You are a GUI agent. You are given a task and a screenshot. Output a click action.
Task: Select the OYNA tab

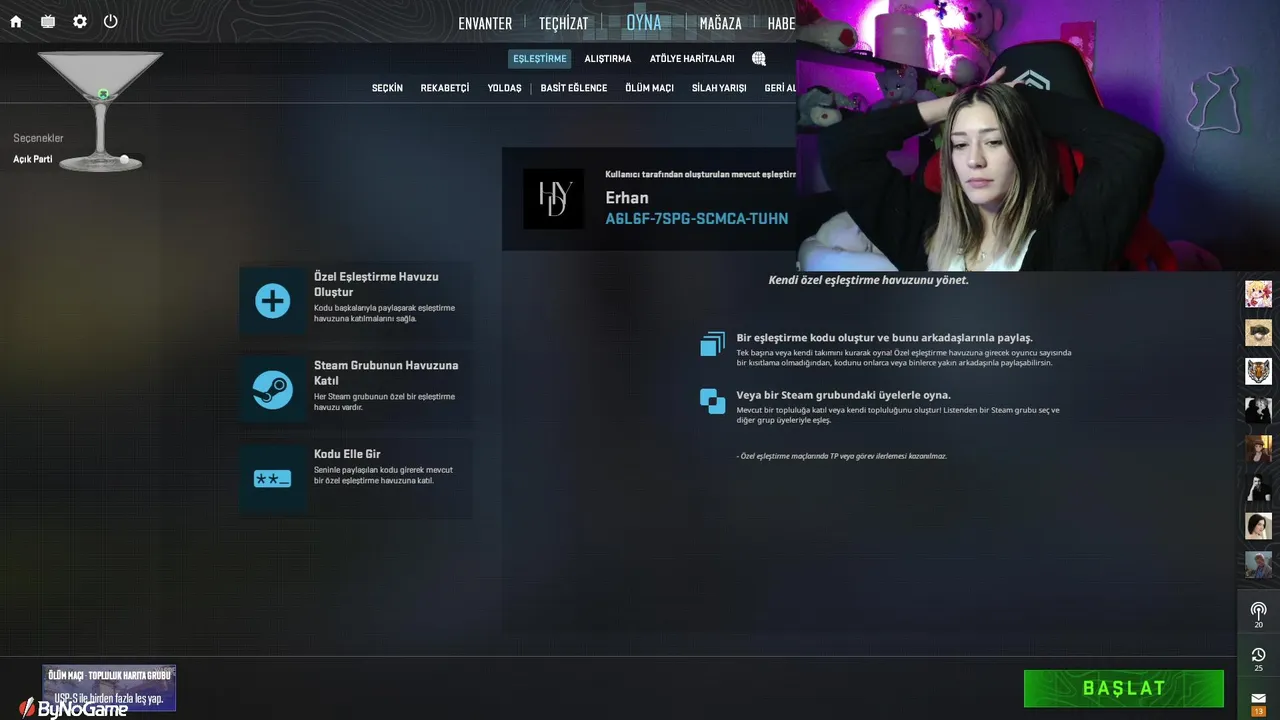[644, 22]
